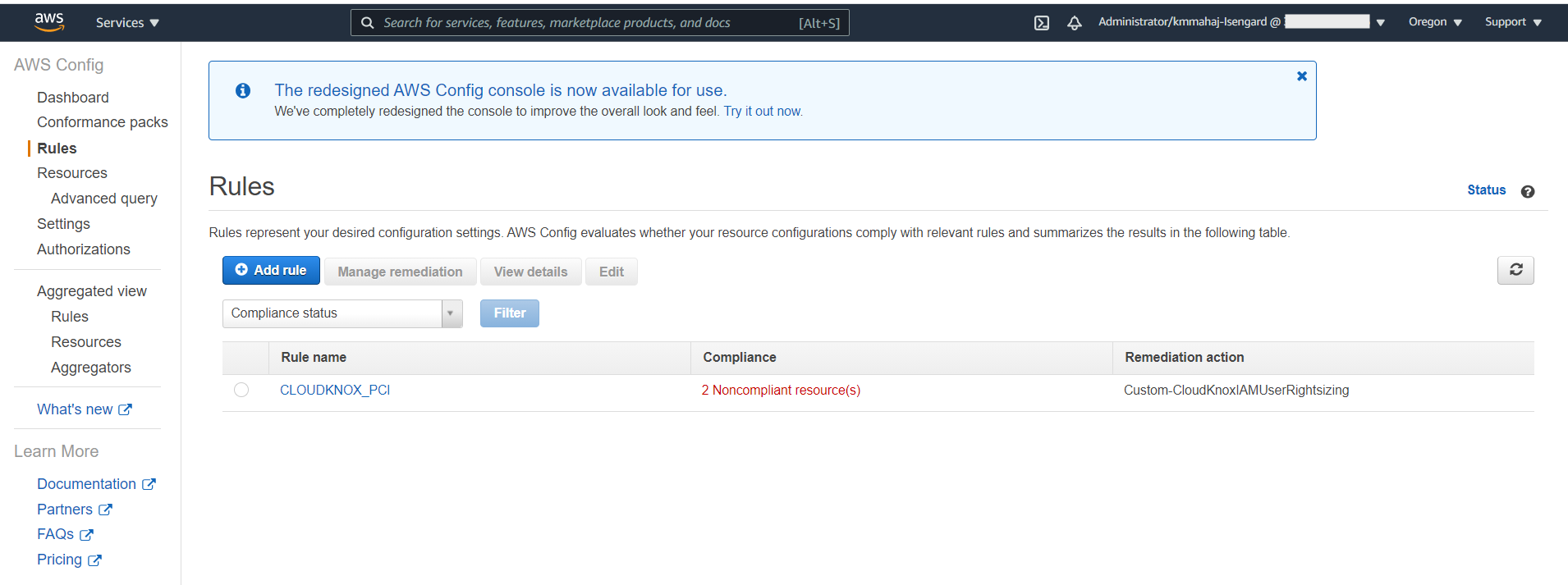This screenshot has height=585, width=1568.
Task: Open Aggregators in sidebar
Action: (x=90, y=368)
